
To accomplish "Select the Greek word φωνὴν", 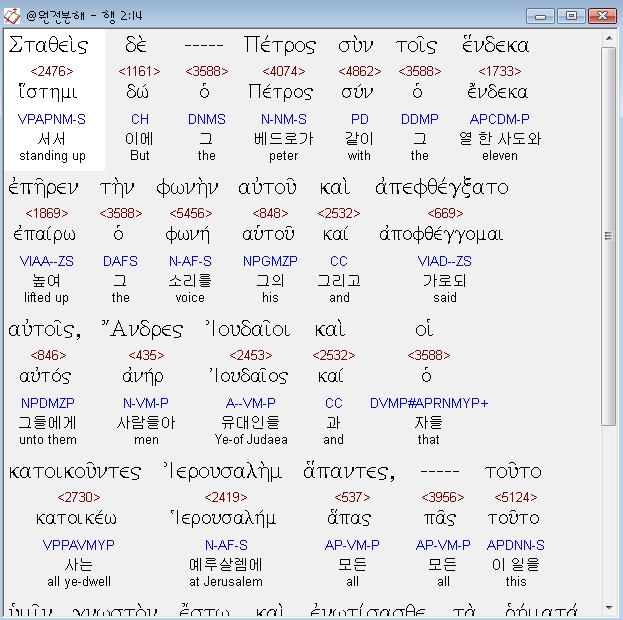I will pyautogui.click(x=187, y=187).
